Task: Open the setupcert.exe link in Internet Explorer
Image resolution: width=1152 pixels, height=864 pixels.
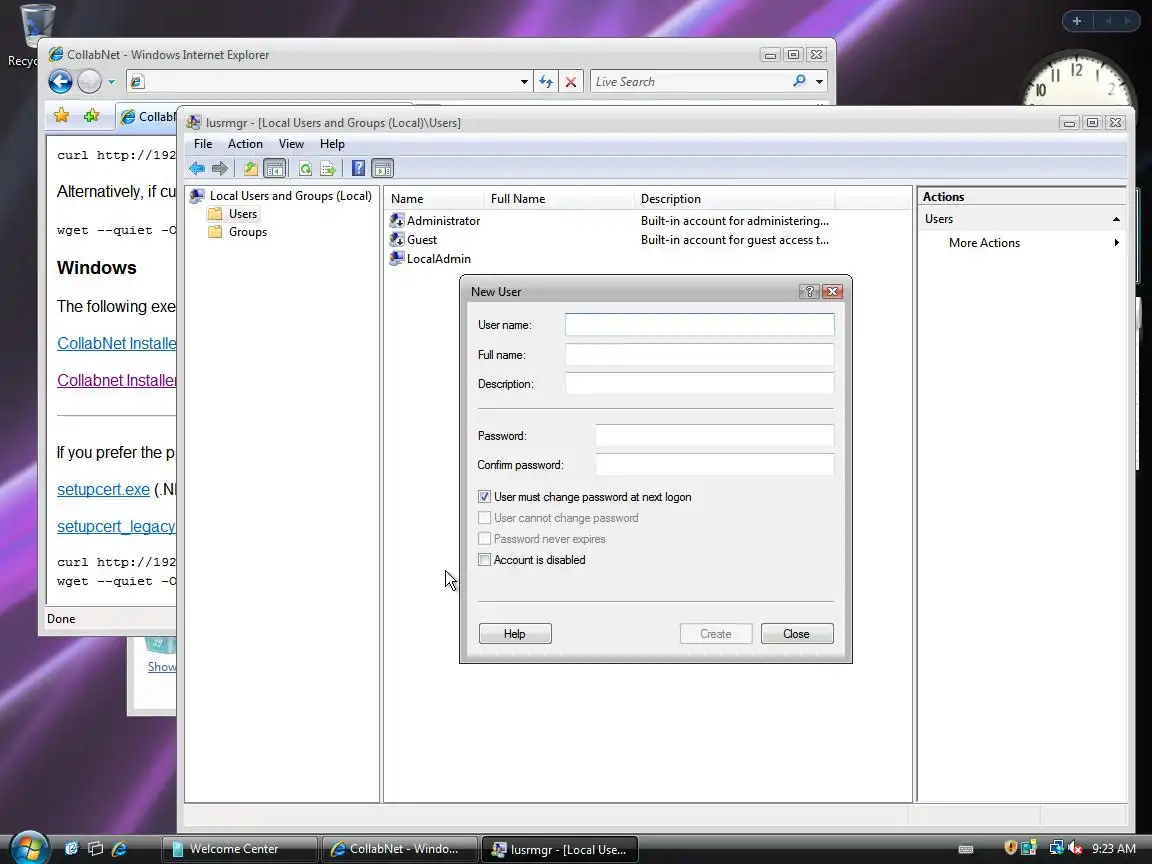Action: pos(104,489)
